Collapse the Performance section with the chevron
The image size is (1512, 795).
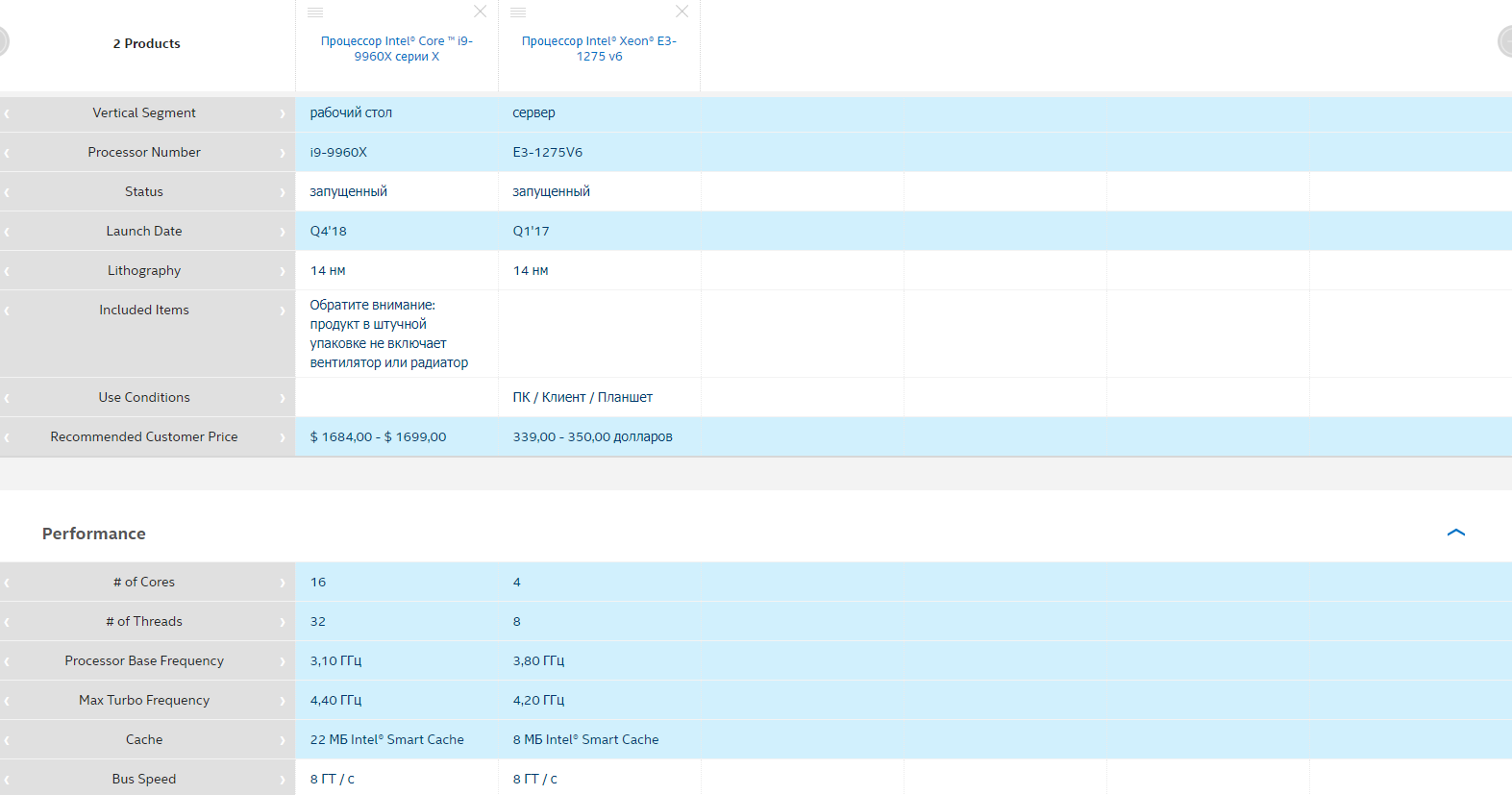(x=1456, y=533)
